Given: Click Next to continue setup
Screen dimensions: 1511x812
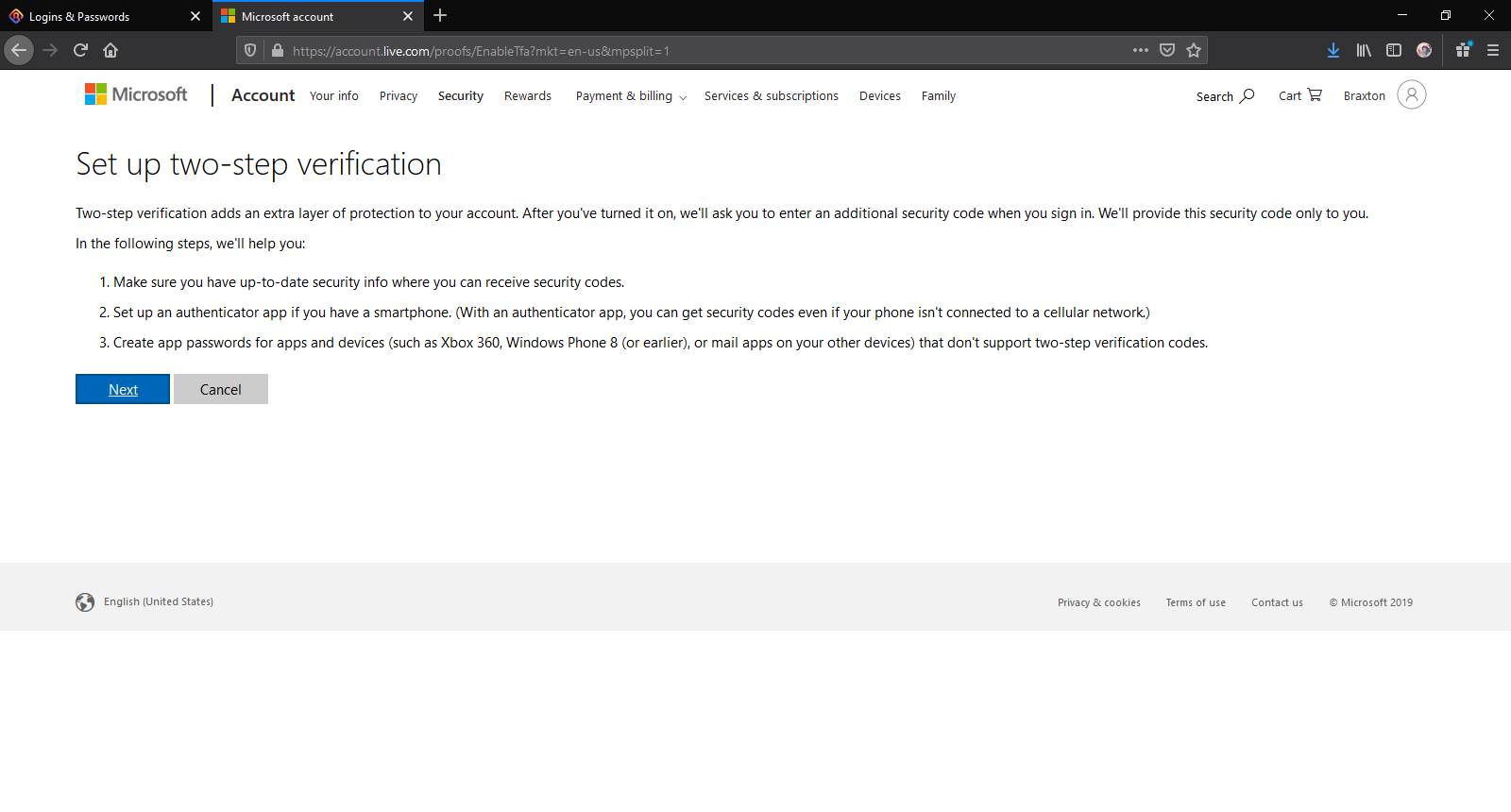Looking at the screenshot, I should [123, 389].
